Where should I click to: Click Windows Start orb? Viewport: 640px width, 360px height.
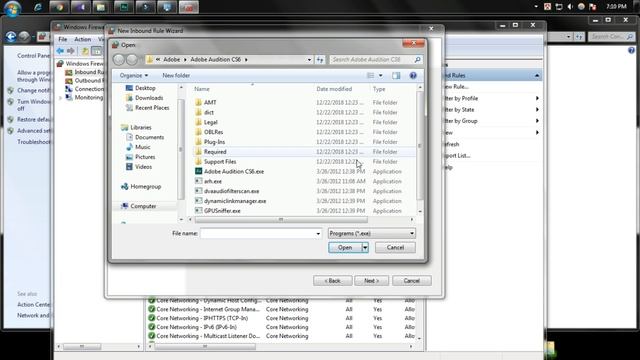click(12, 9)
